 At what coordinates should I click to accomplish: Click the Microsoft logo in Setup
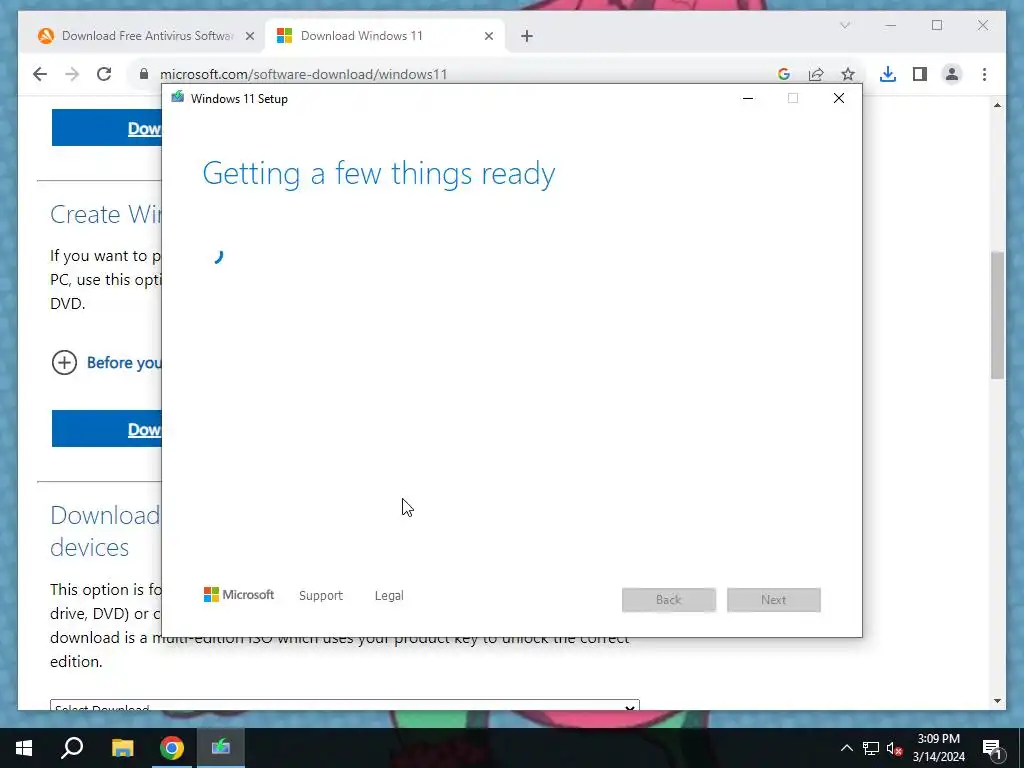pyautogui.click(x=239, y=595)
